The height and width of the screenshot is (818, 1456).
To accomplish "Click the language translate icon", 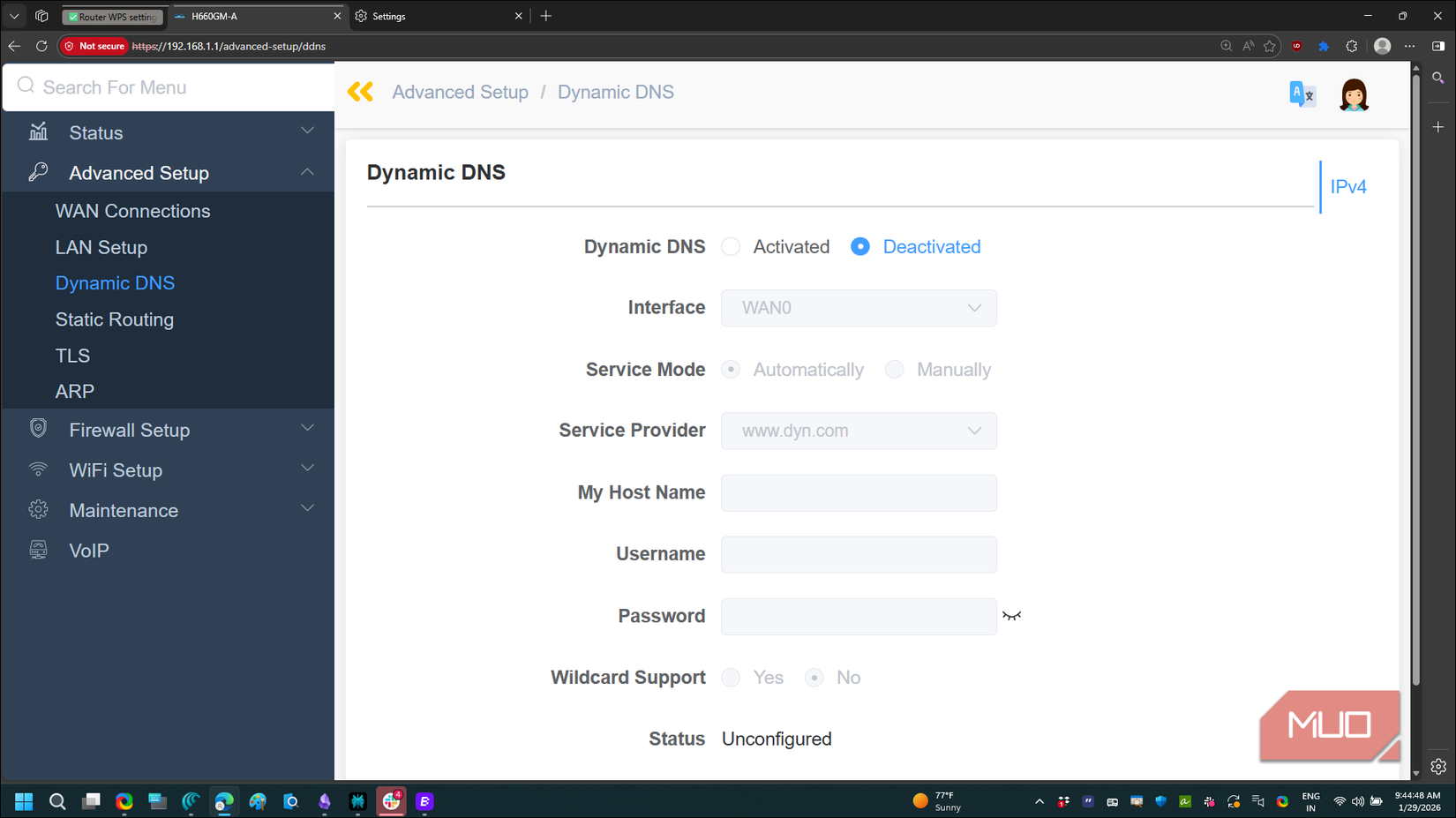I will [x=1302, y=94].
